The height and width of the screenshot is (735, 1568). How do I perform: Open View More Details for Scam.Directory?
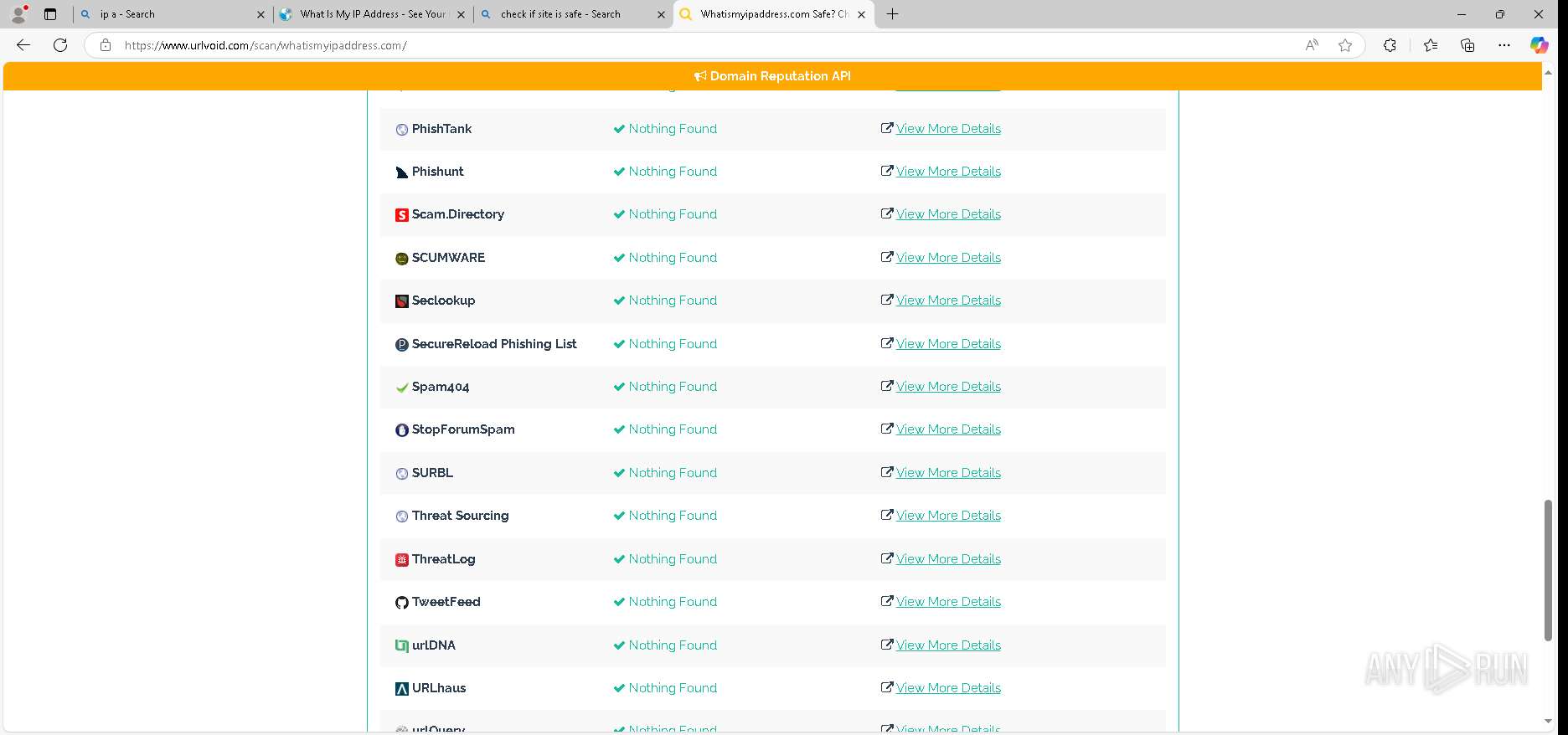click(x=948, y=214)
